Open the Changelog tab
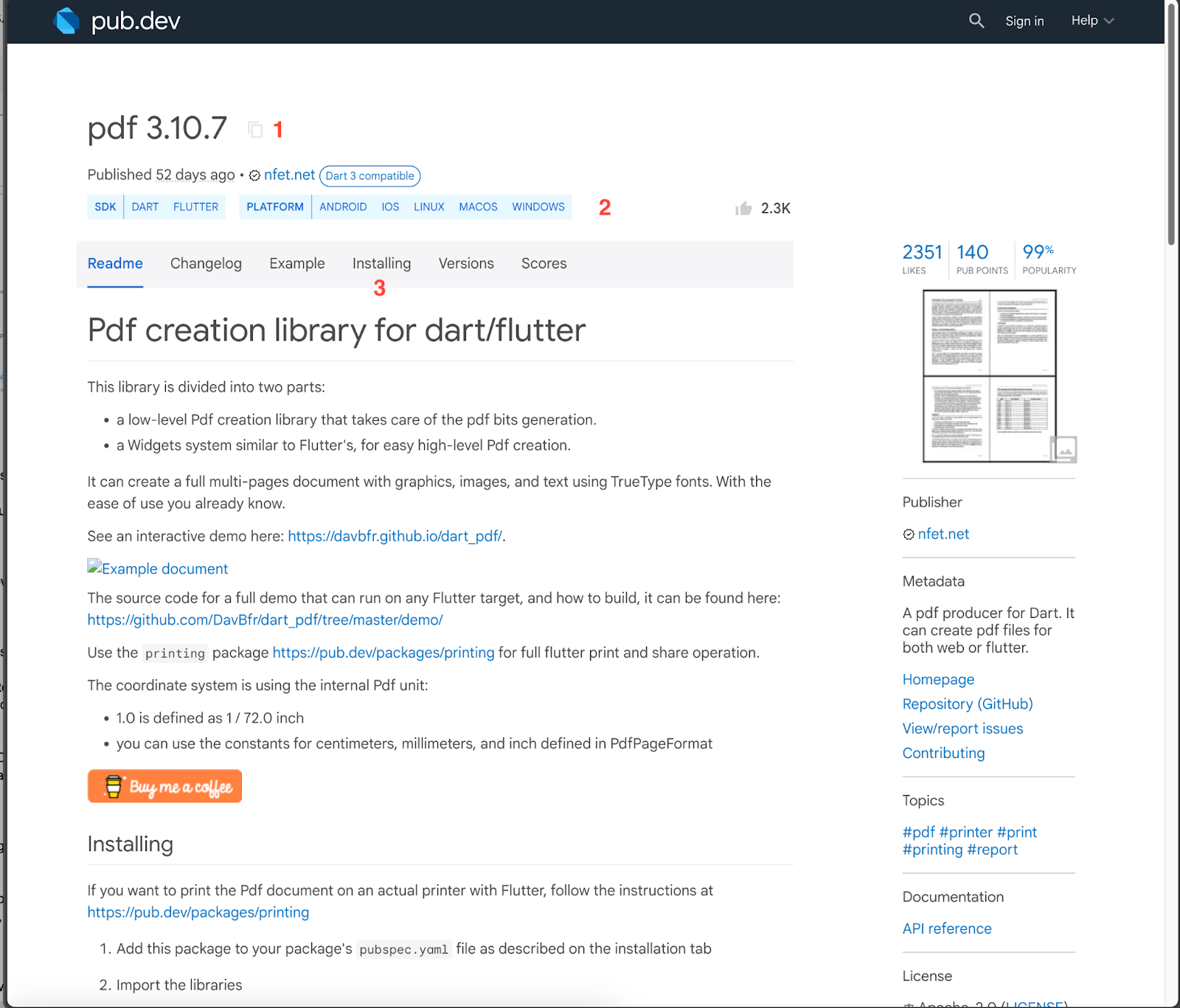Viewport: 1180px width, 1008px height. 206,263
